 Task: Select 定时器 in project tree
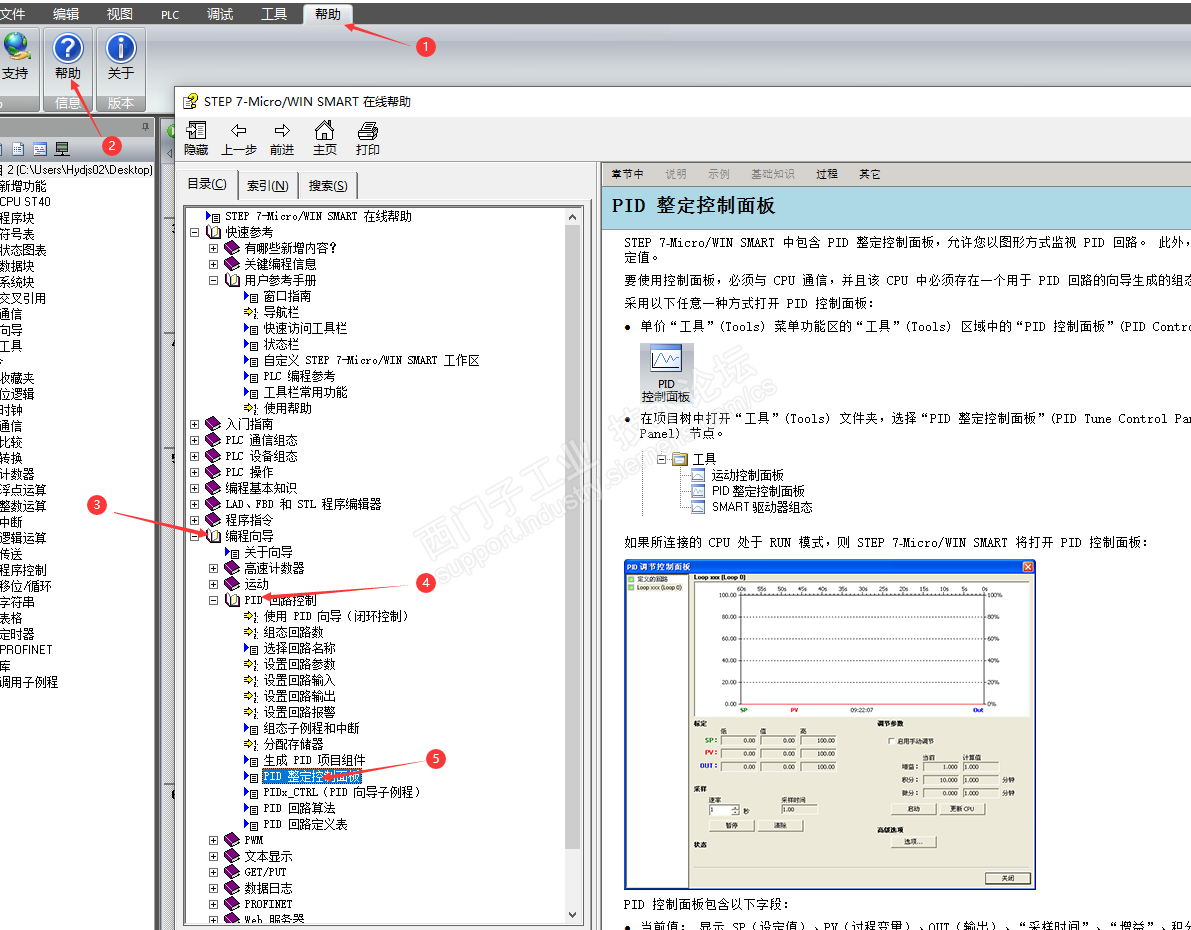[x=17, y=634]
